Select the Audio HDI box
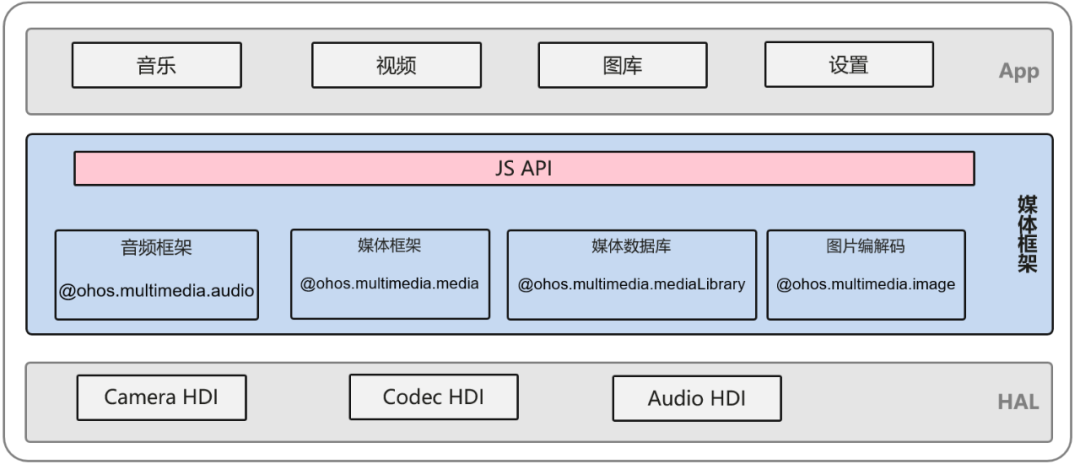The image size is (1080, 464). click(696, 398)
